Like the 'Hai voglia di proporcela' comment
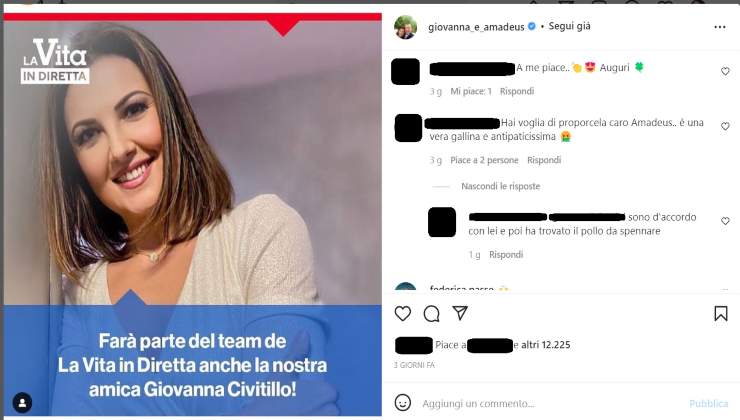This screenshot has width=740, height=420. pos(725,126)
